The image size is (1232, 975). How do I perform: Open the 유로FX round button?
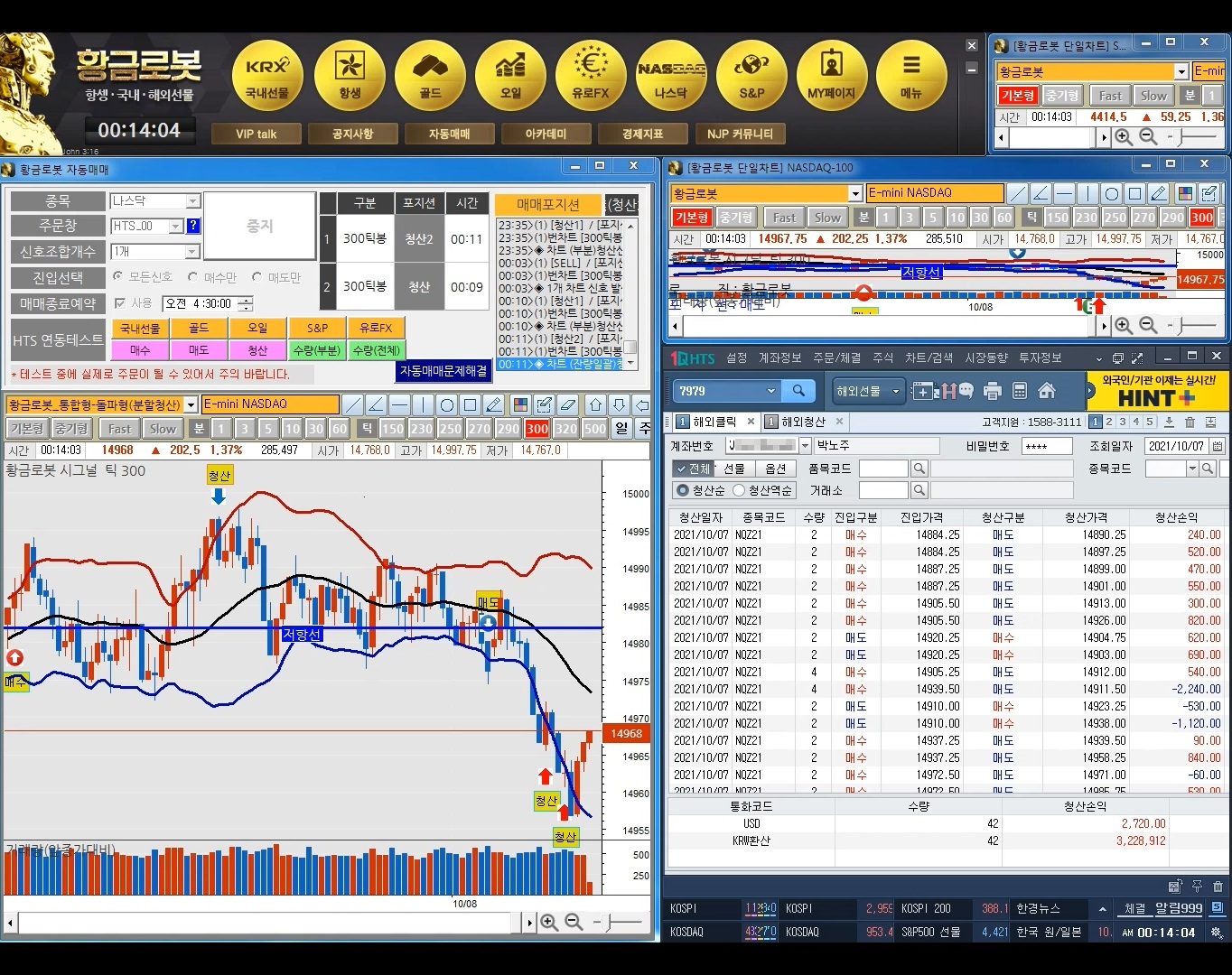coord(591,76)
